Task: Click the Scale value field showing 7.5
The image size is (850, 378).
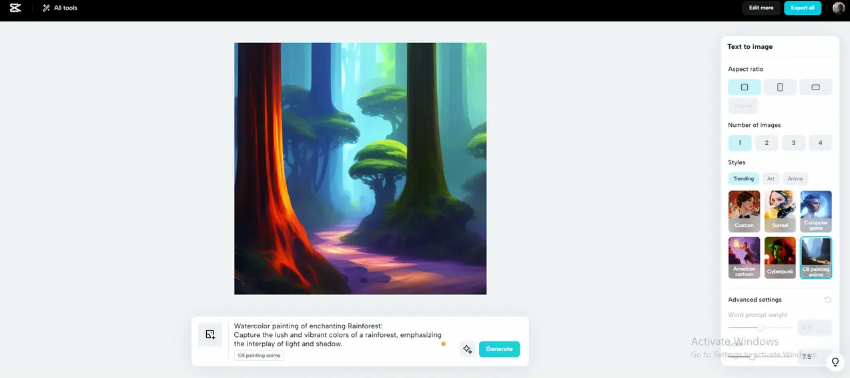Action: [814, 357]
